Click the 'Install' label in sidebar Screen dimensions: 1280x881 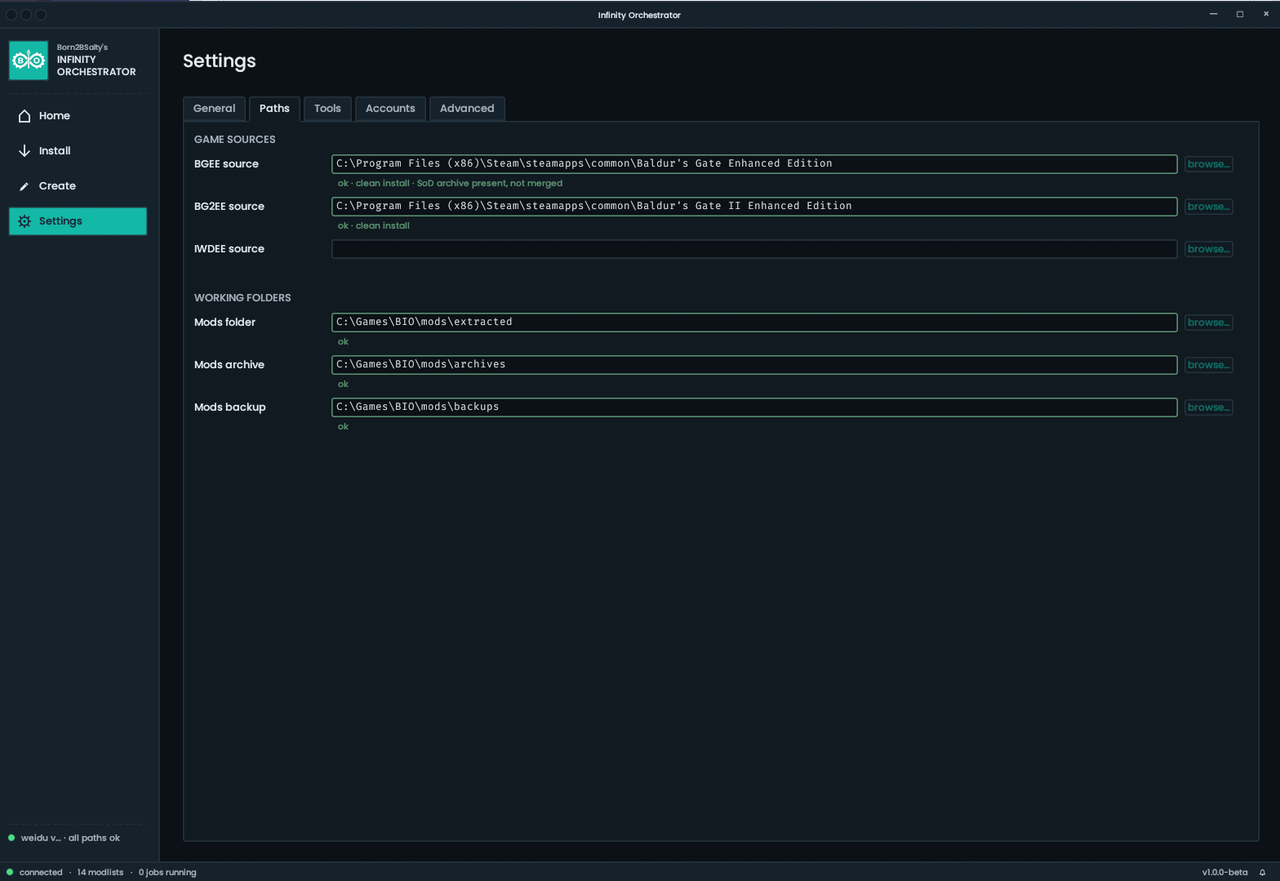(54, 151)
